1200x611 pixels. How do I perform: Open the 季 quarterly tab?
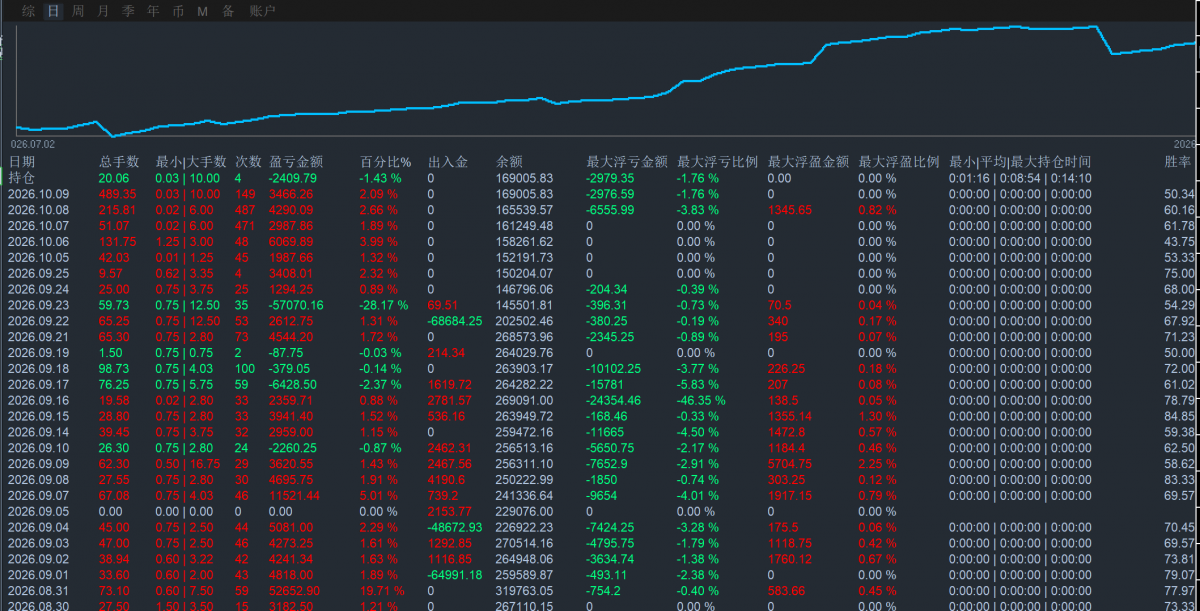click(x=128, y=11)
